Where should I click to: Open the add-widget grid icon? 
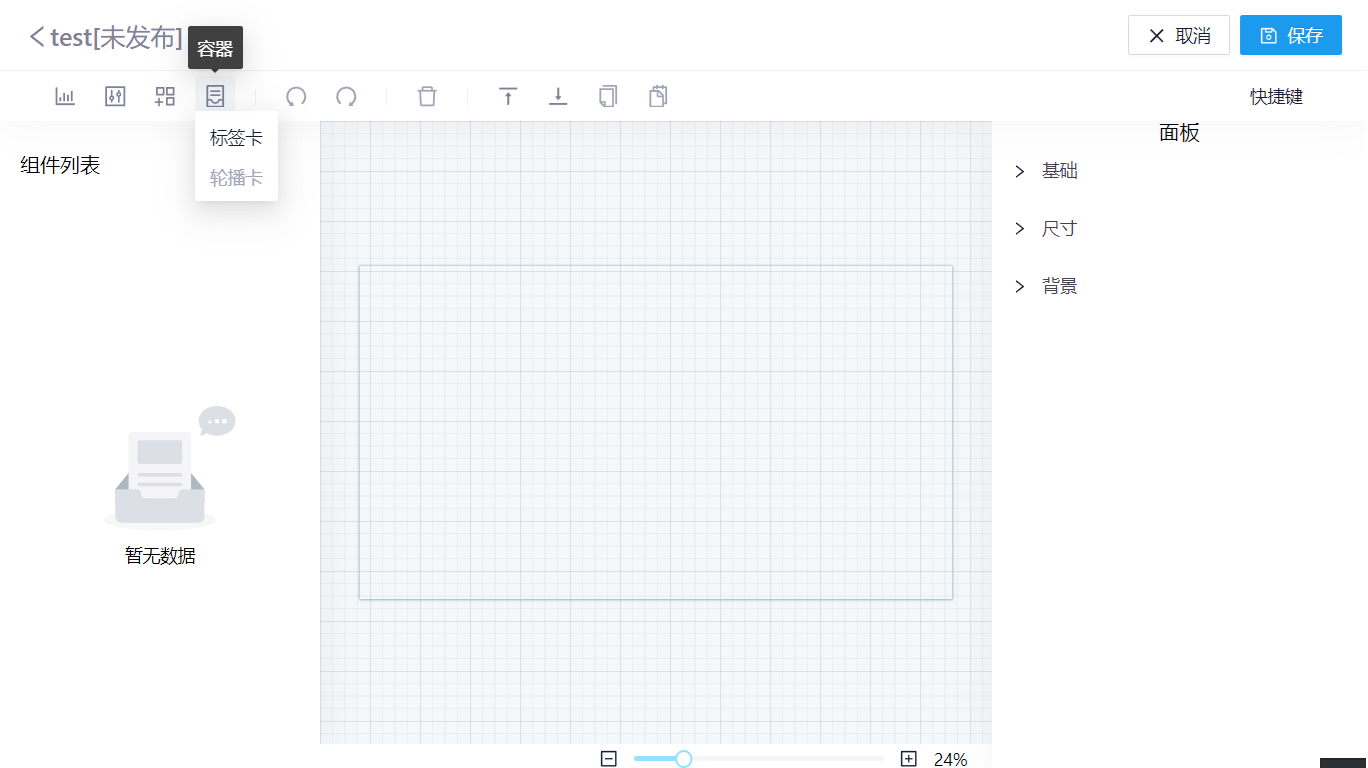(165, 96)
